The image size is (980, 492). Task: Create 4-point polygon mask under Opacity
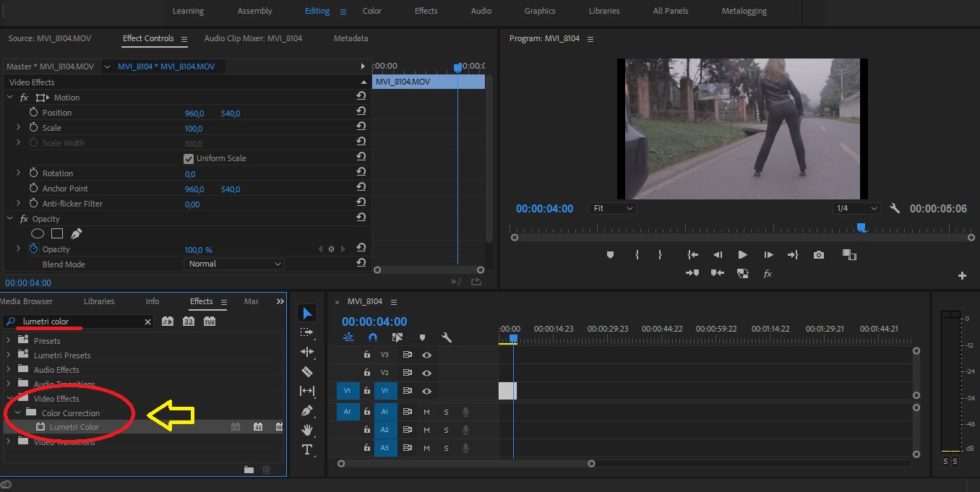click(x=57, y=233)
